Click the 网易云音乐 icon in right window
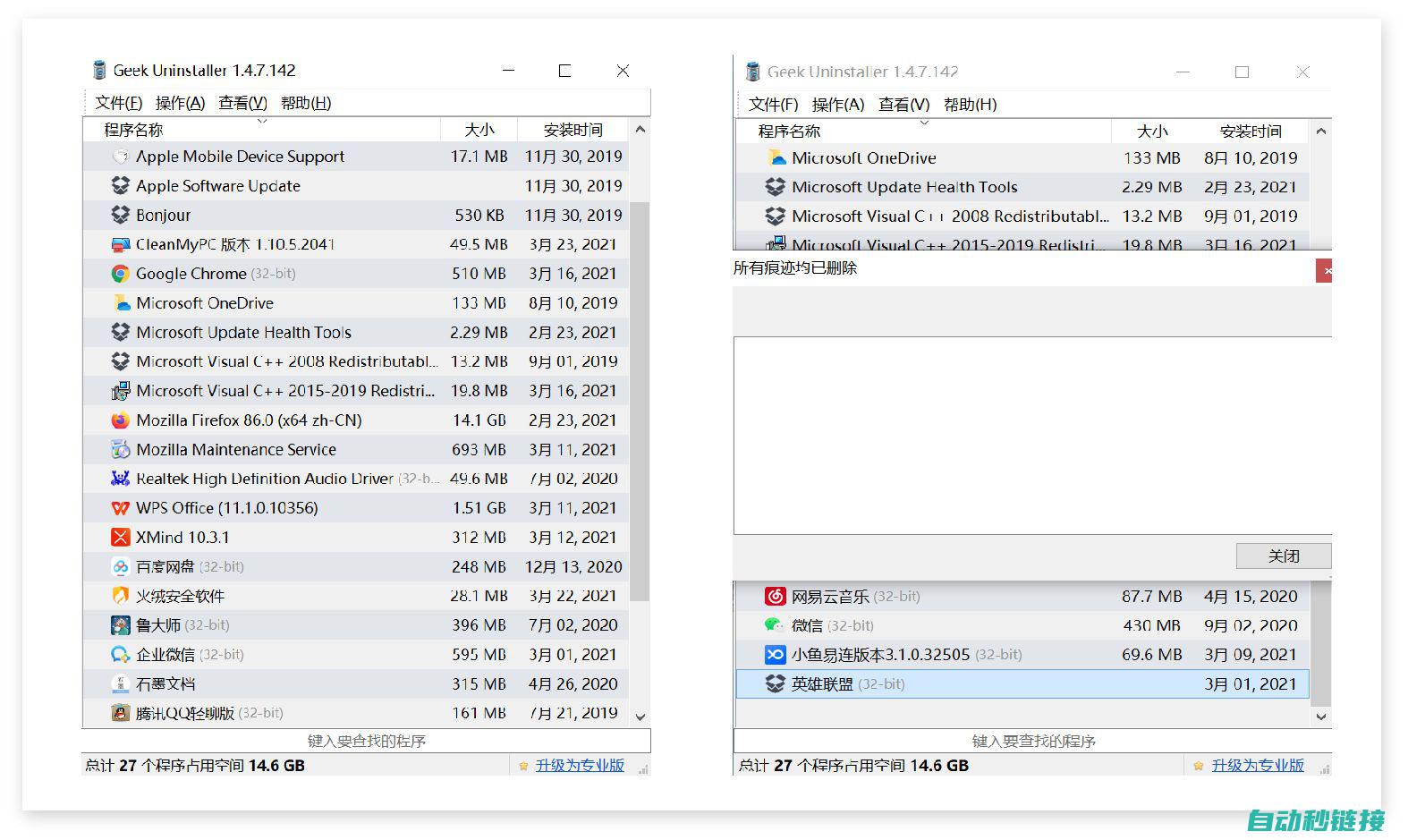 (776, 597)
